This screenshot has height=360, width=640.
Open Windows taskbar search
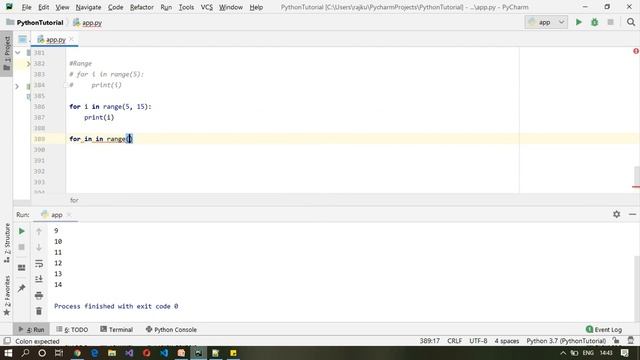pyautogui.click(x=25, y=353)
